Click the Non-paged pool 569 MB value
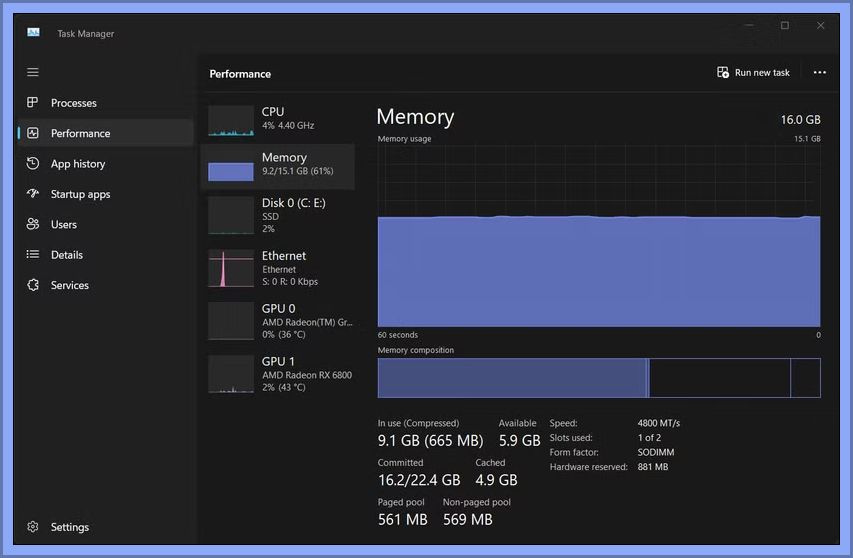 tap(467, 519)
